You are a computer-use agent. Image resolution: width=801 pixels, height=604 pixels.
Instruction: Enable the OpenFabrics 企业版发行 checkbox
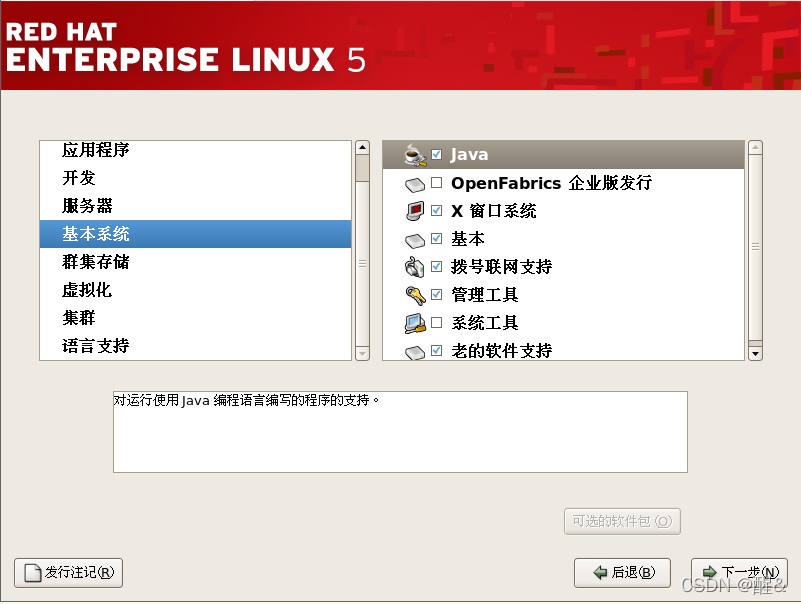pyautogui.click(x=436, y=182)
